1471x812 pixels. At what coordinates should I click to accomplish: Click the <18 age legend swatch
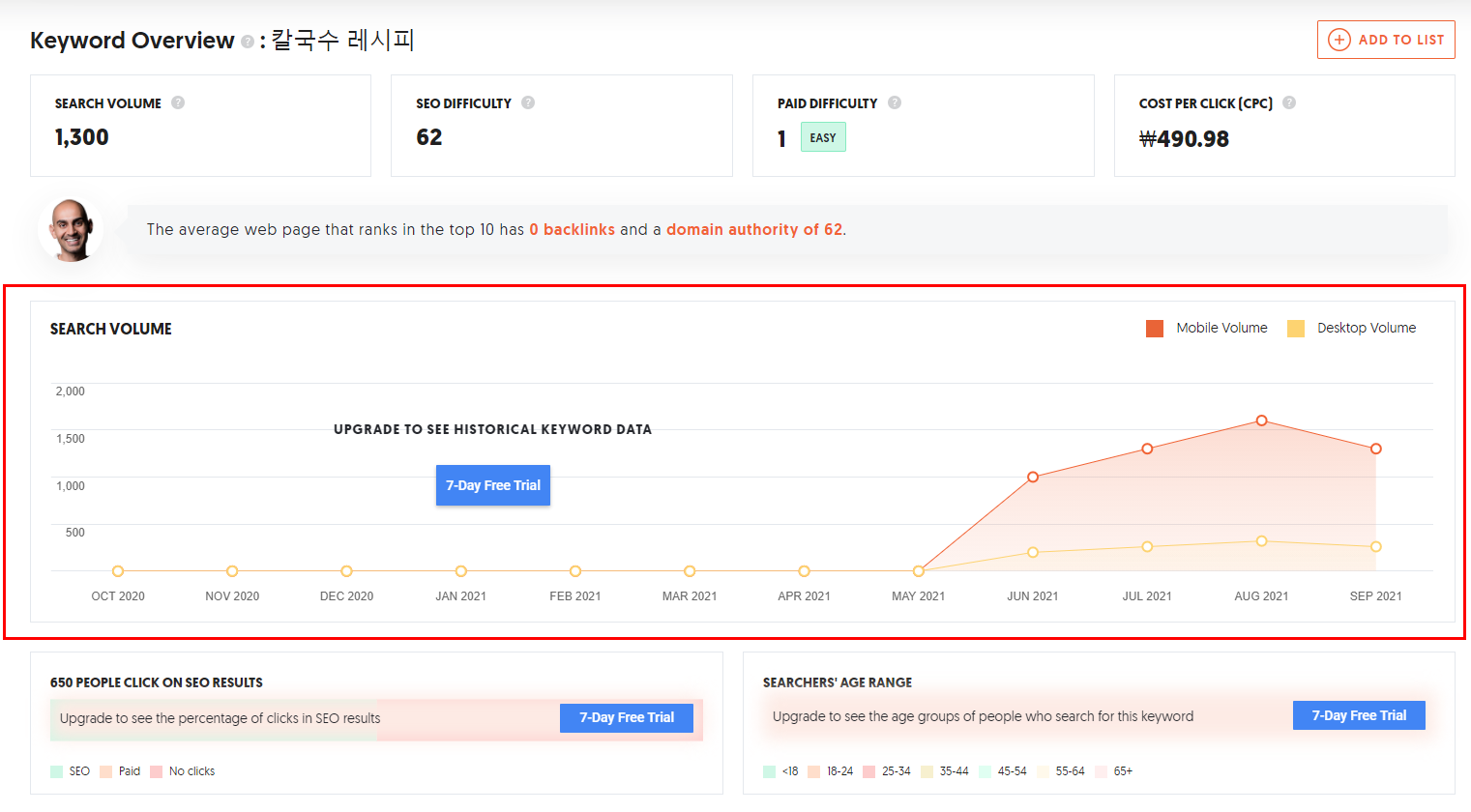[x=769, y=771]
